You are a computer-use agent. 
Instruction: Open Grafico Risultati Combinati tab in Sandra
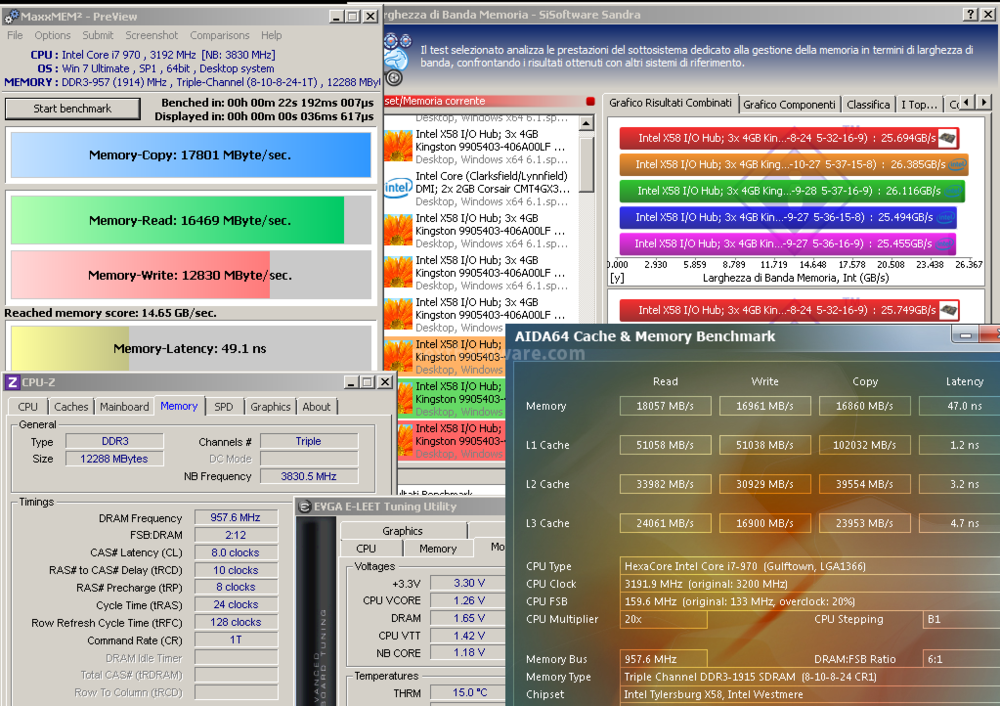click(670, 103)
